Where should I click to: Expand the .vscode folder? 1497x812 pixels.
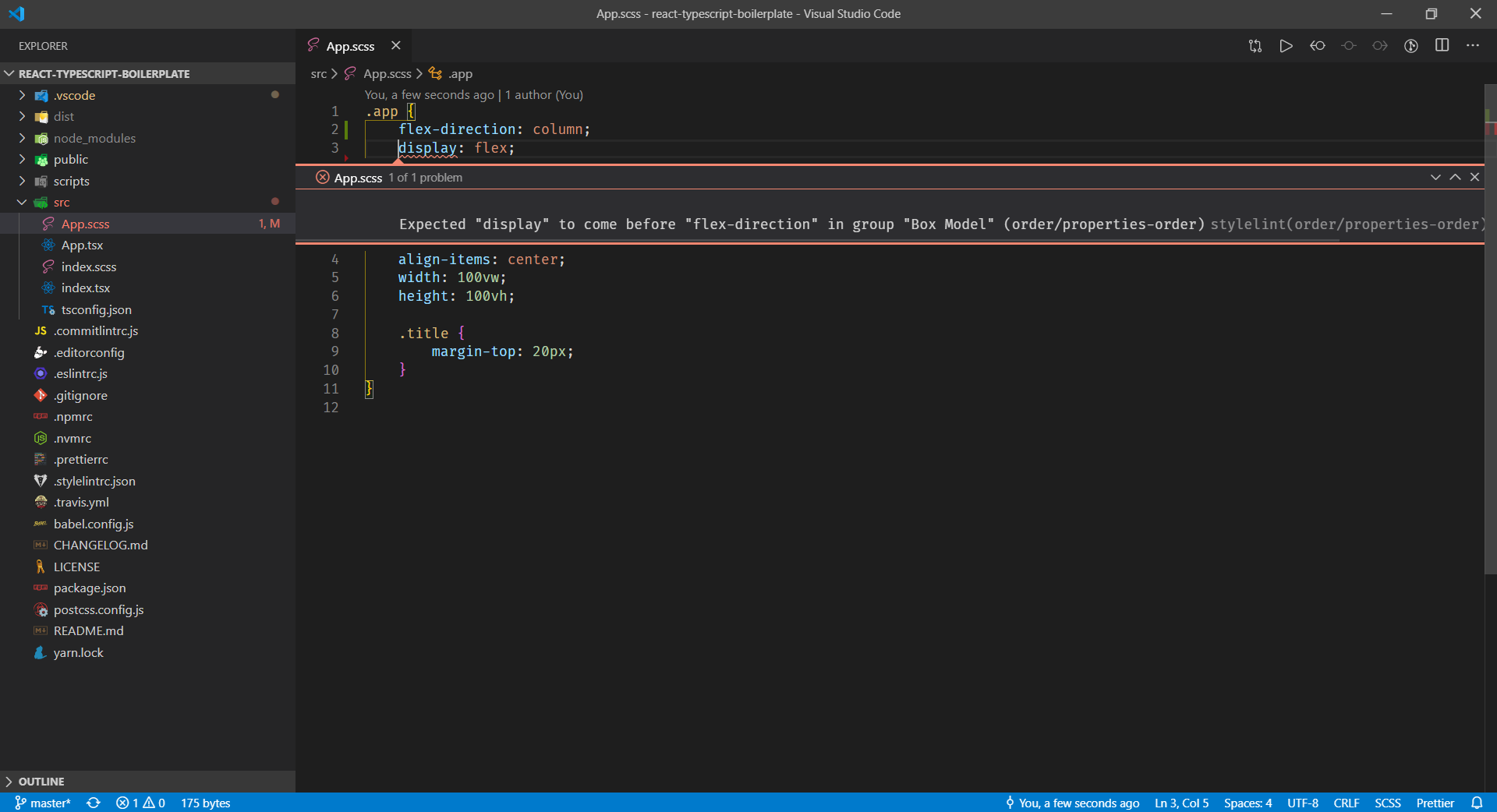tap(148, 95)
